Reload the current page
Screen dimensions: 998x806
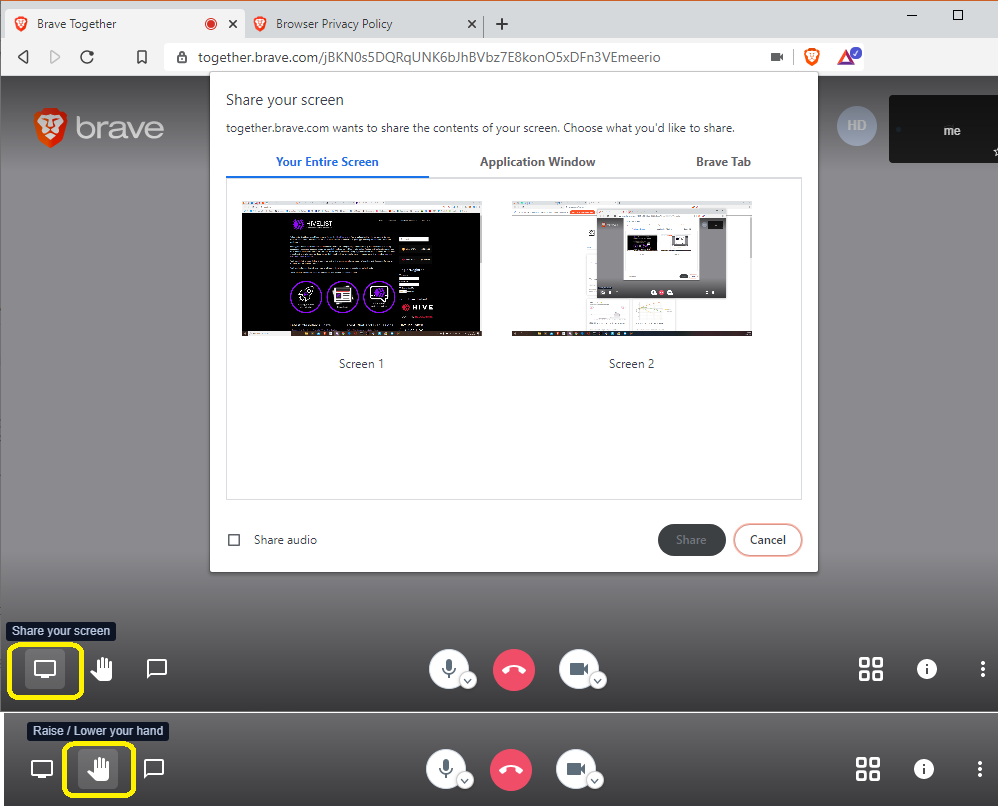[x=87, y=57]
